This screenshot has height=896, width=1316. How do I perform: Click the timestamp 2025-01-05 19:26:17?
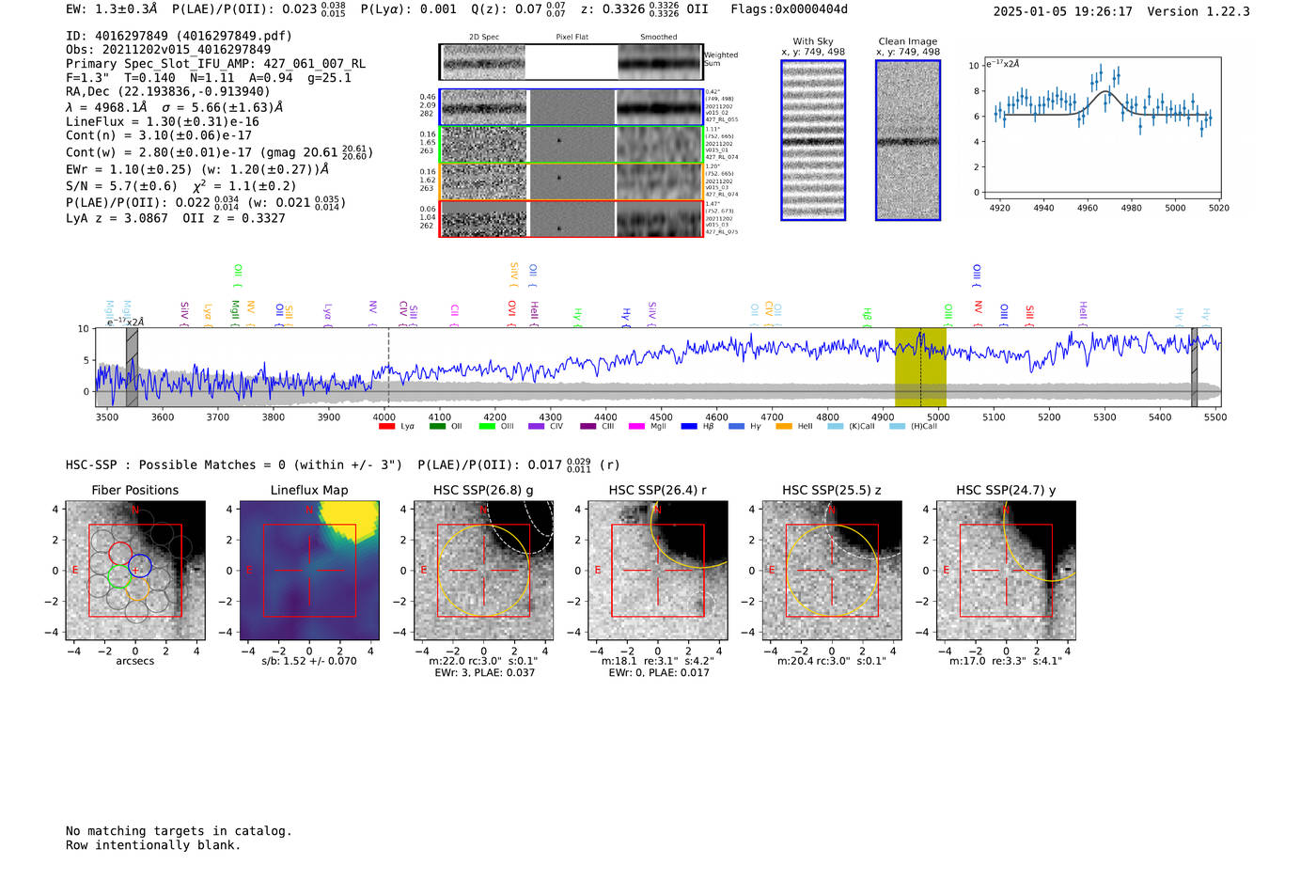(1063, 11)
